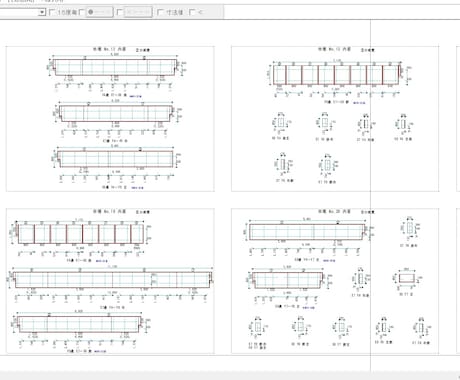Select the sheet with three stacked beam elevations
Viewport: 460px width, 380px height.
pyautogui.click(x=110, y=119)
